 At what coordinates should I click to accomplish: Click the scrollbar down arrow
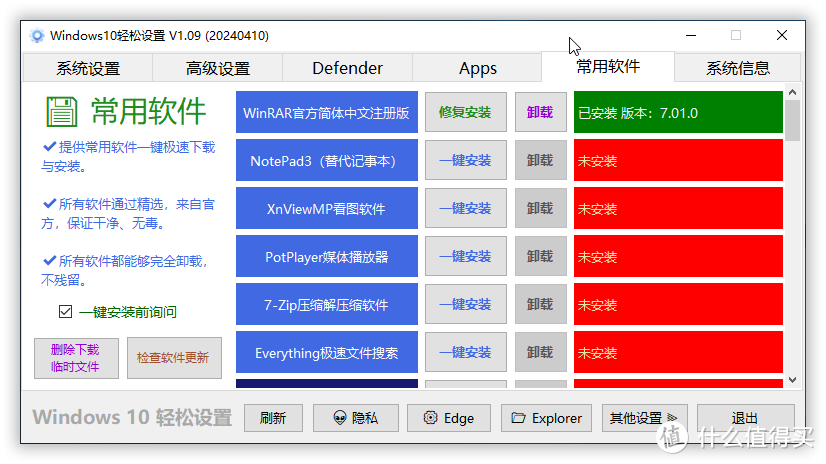792,380
